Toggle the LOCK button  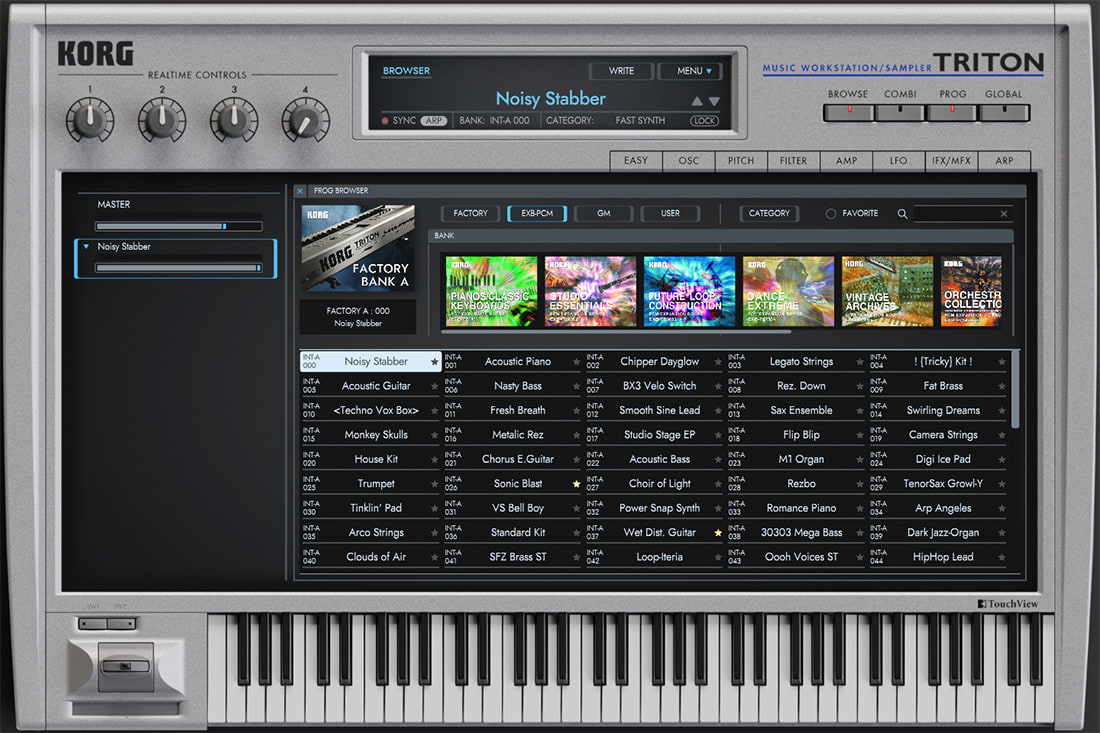pos(704,121)
